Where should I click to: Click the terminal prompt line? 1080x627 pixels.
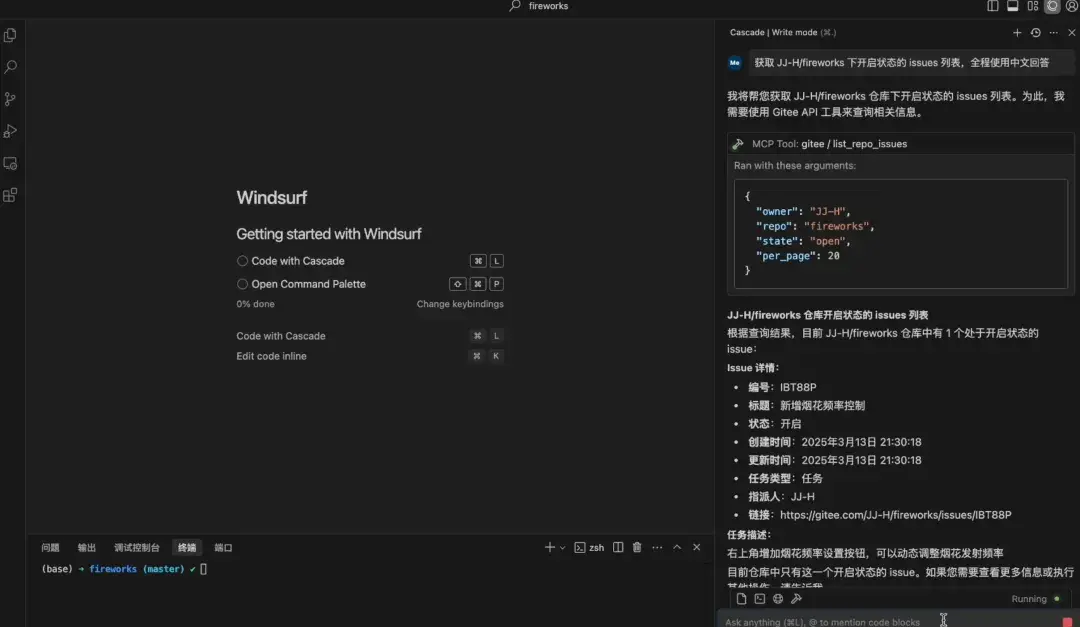click(x=124, y=569)
